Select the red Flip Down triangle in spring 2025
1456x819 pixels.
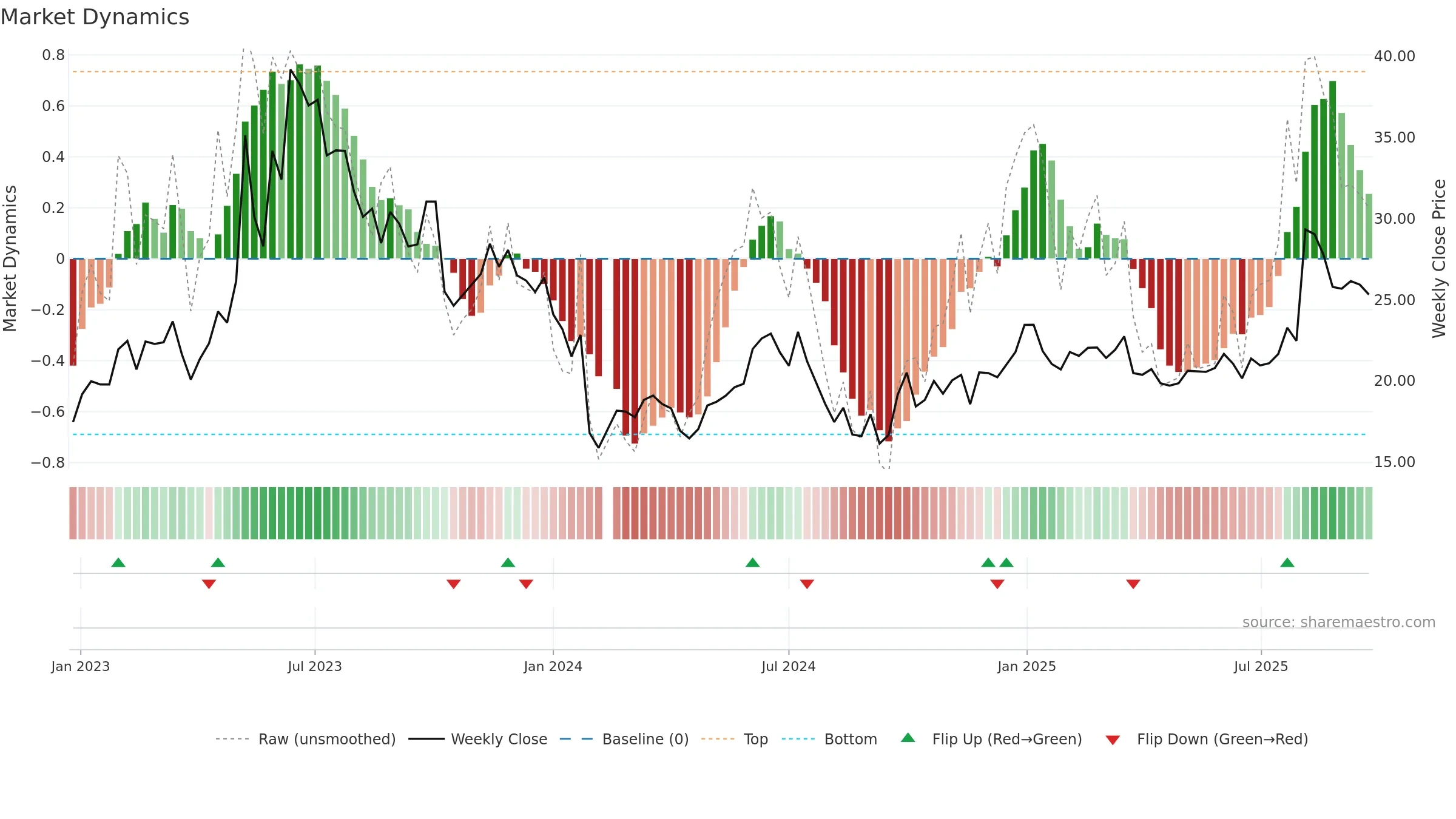1133,584
